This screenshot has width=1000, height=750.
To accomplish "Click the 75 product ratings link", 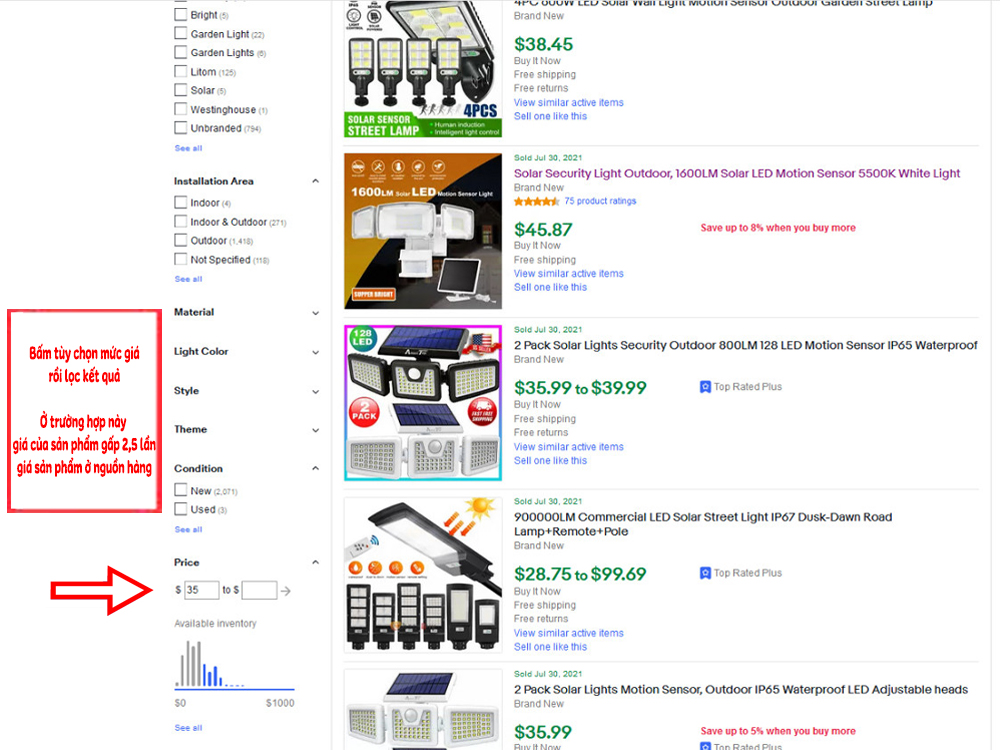I will (x=600, y=201).
